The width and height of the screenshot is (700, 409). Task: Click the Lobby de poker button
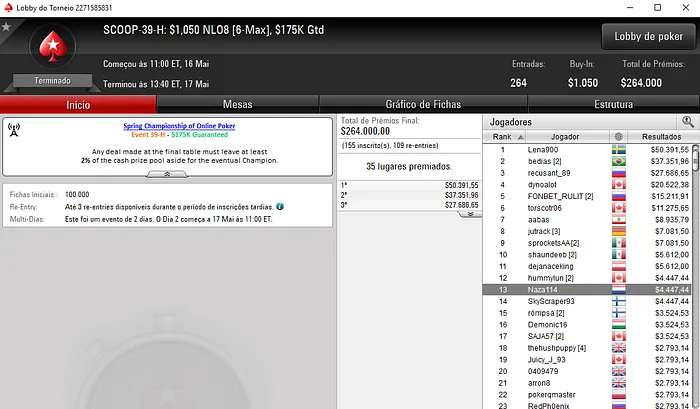[x=648, y=37]
